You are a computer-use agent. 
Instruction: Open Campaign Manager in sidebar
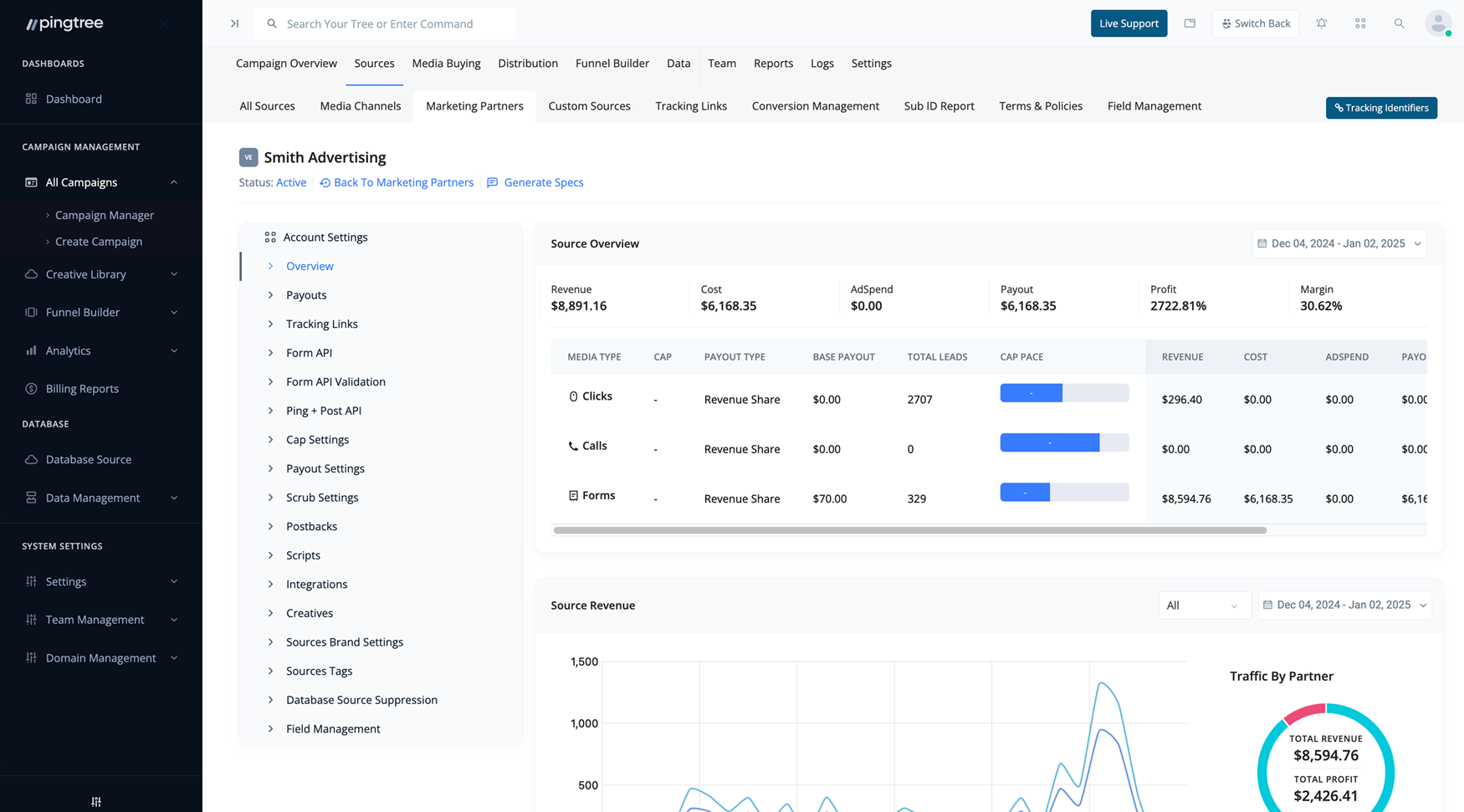(105, 216)
